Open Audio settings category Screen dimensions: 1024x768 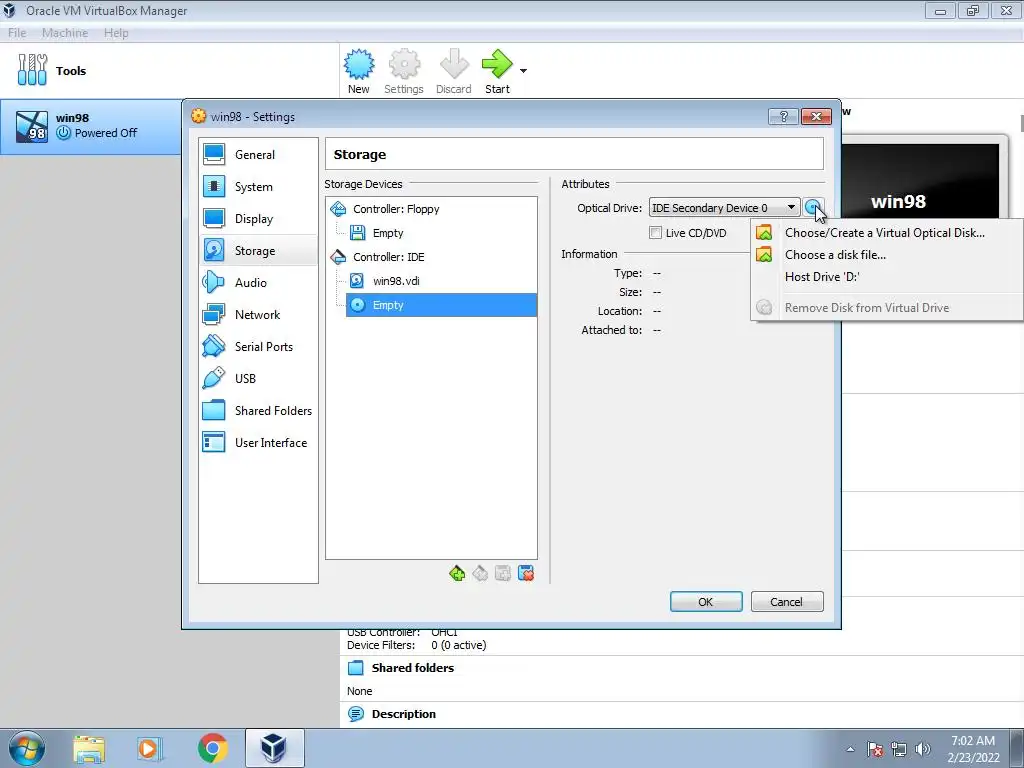(259, 283)
